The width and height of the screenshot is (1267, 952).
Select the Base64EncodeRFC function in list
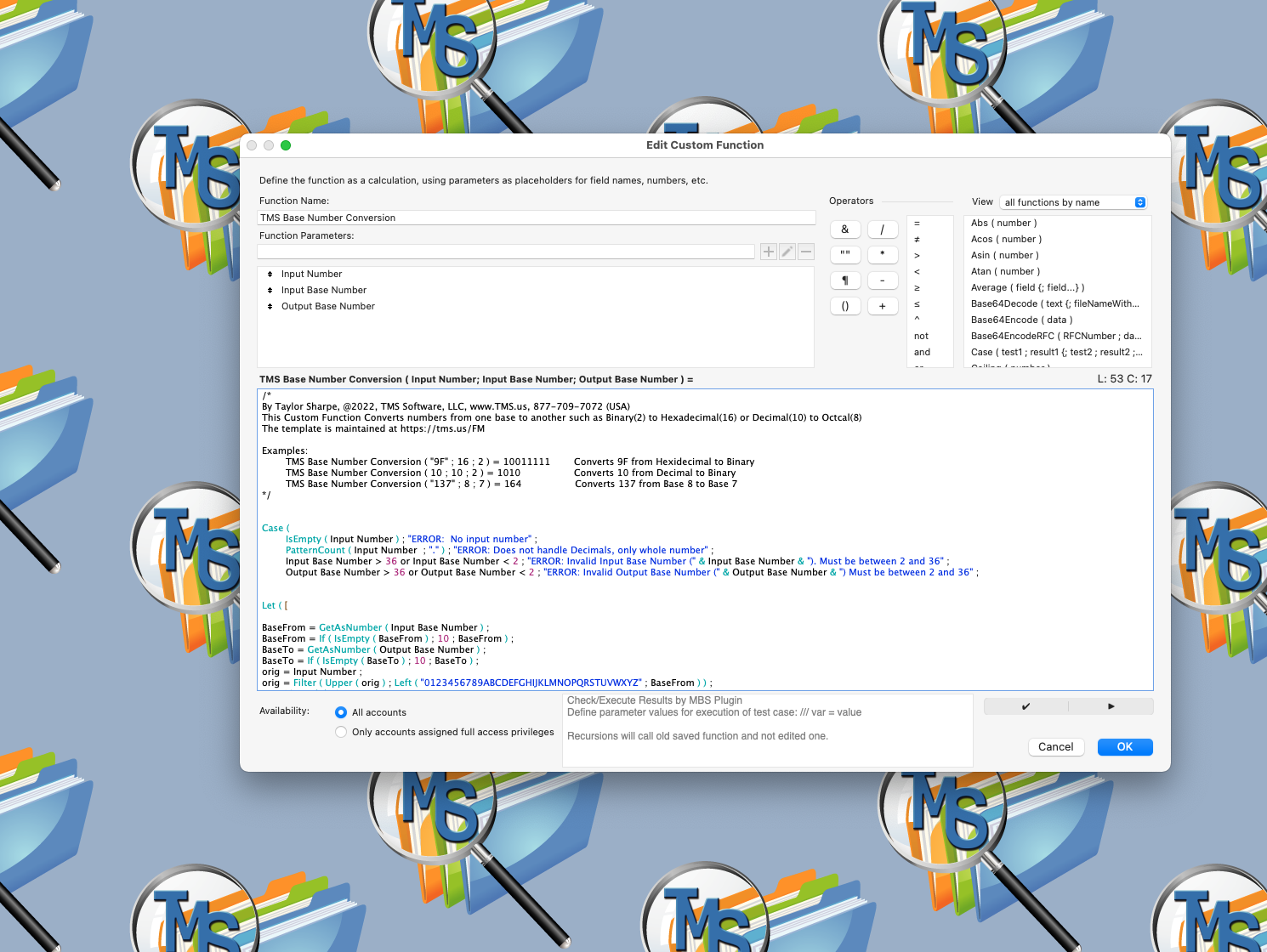[x=1058, y=337]
